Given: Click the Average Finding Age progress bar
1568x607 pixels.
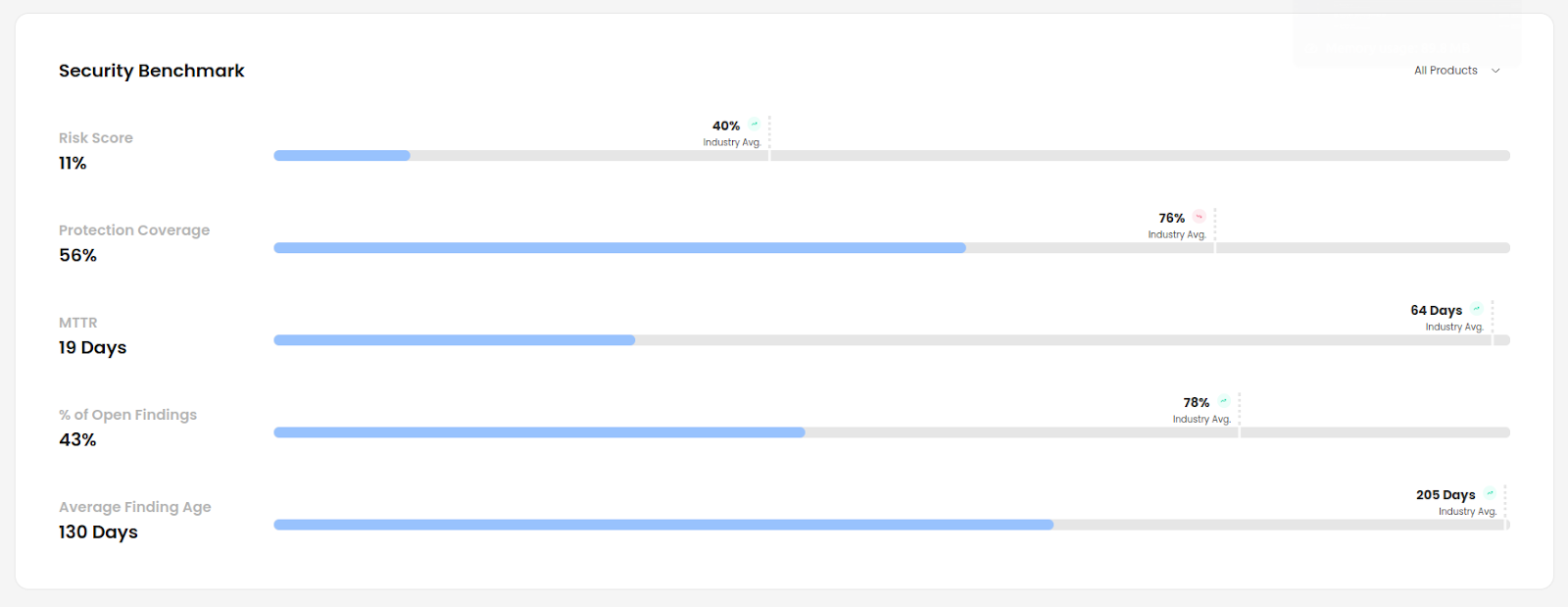Looking at the screenshot, I should tap(663, 524).
